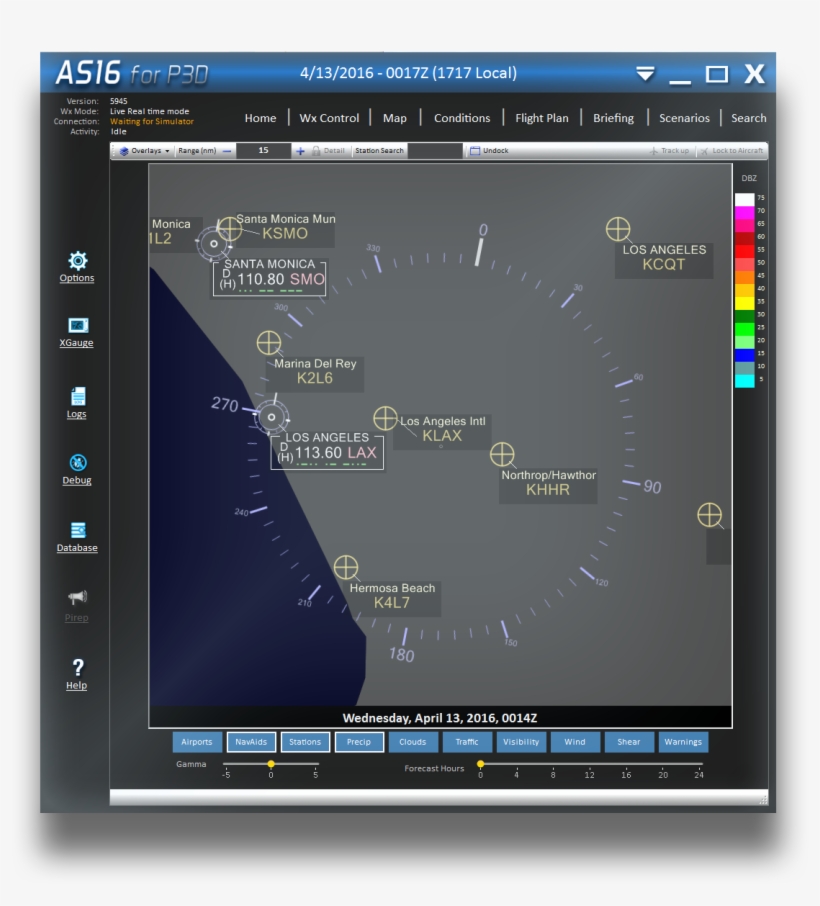Open the title bar dropdown arrow
The height and width of the screenshot is (906, 820).
[x=646, y=74]
